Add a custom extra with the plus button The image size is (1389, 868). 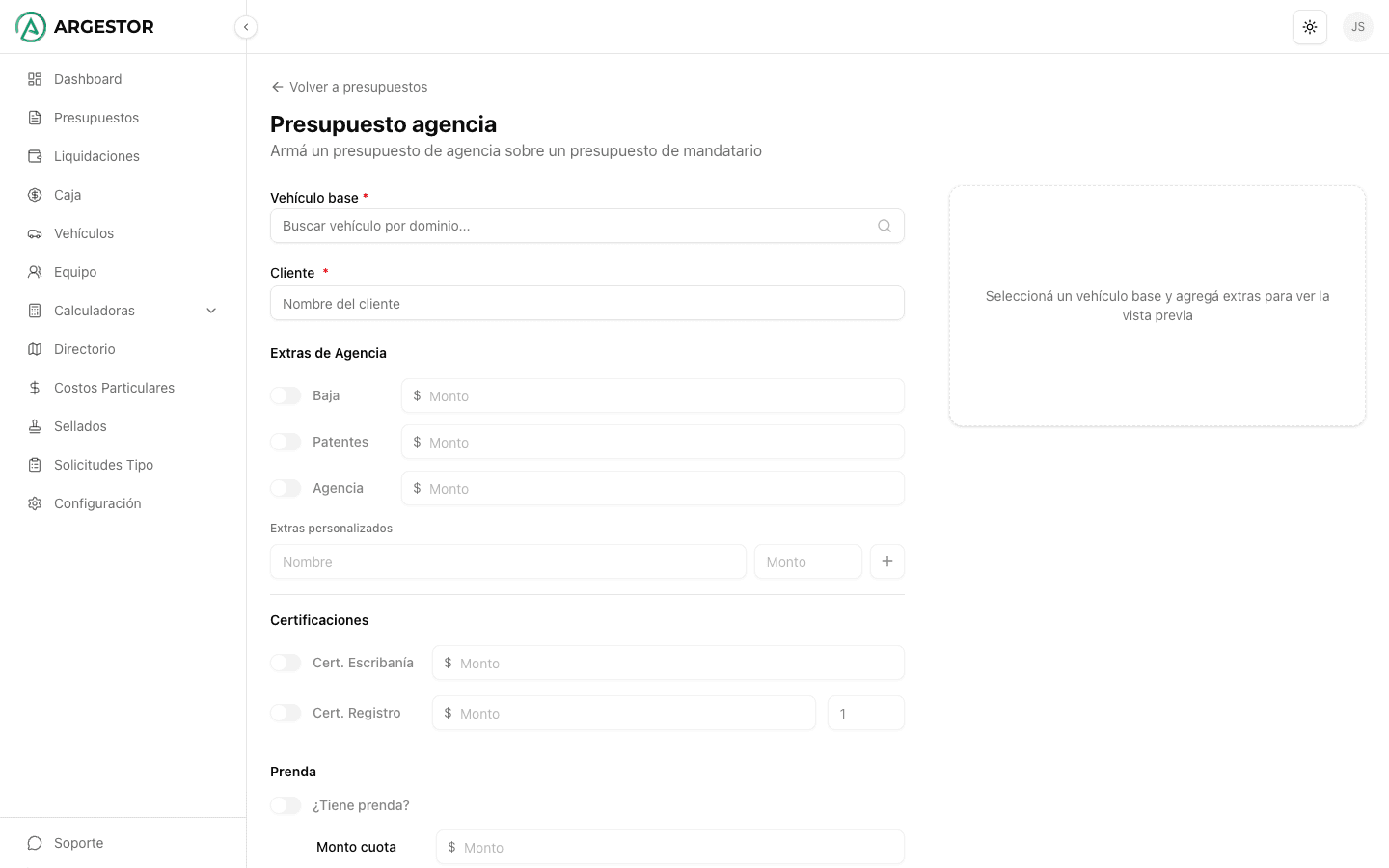(x=887, y=561)
